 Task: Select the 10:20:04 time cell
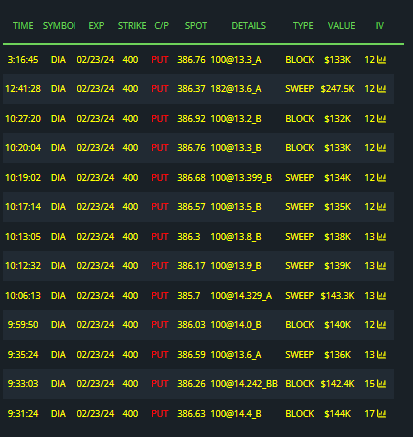pyautogui.click(x=23, y=148)
